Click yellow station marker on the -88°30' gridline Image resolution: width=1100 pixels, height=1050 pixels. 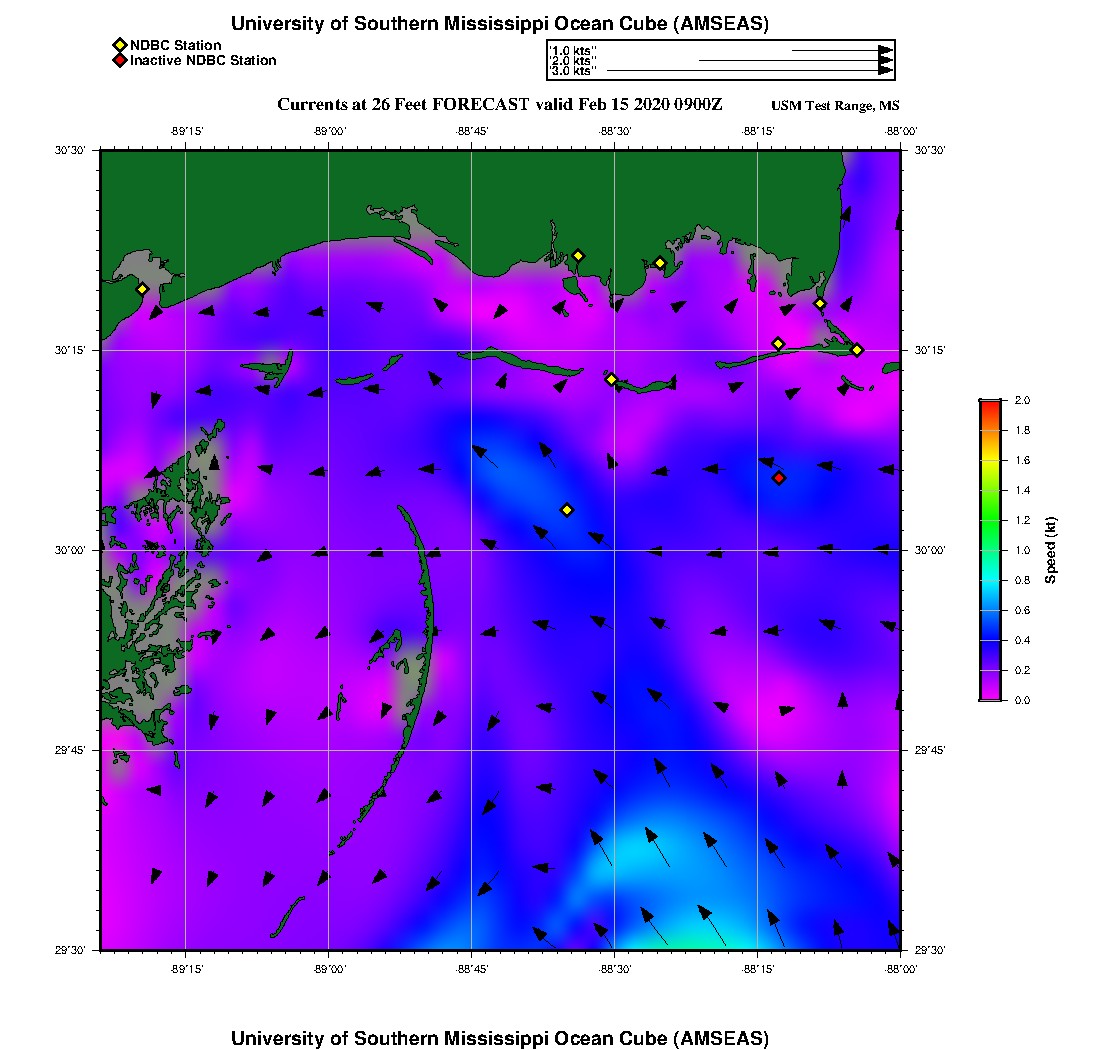point(611,379)
